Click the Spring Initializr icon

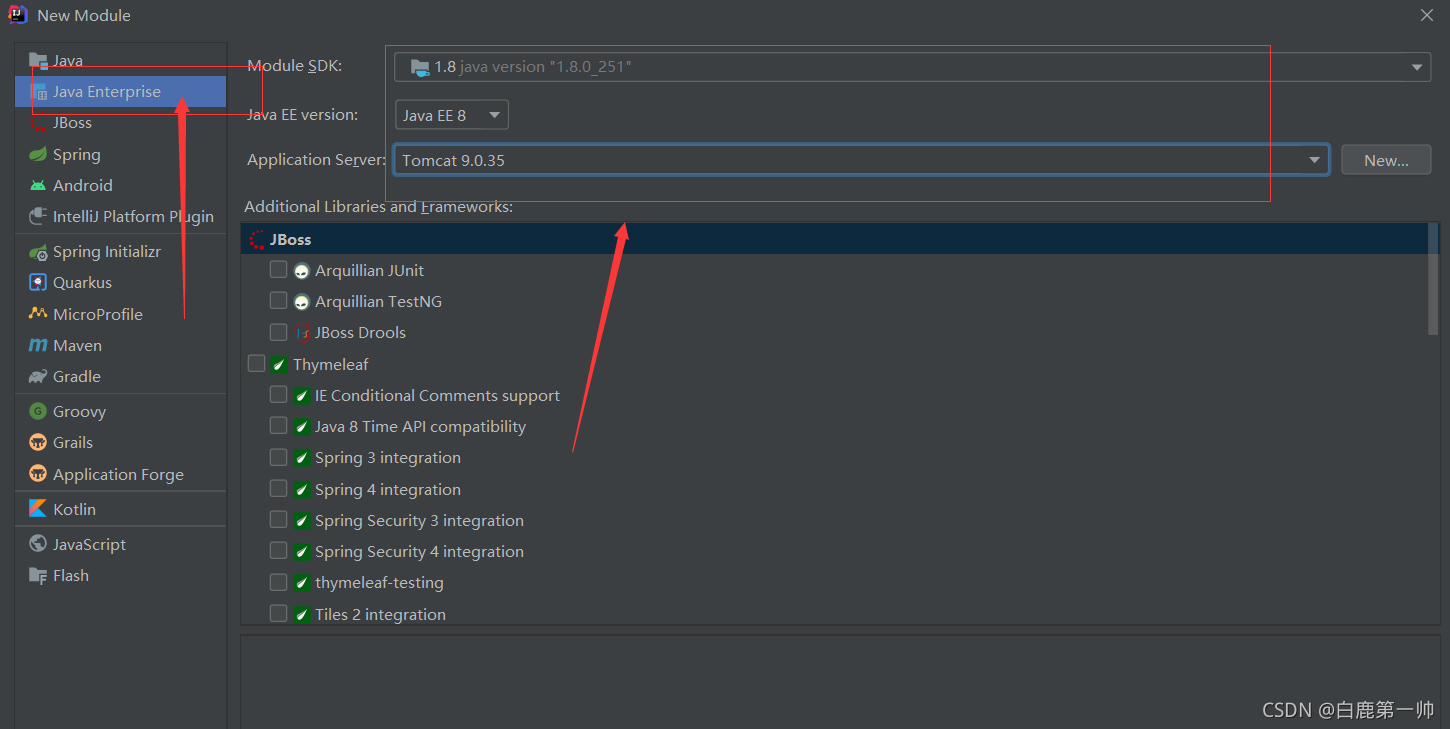[38, 251]
